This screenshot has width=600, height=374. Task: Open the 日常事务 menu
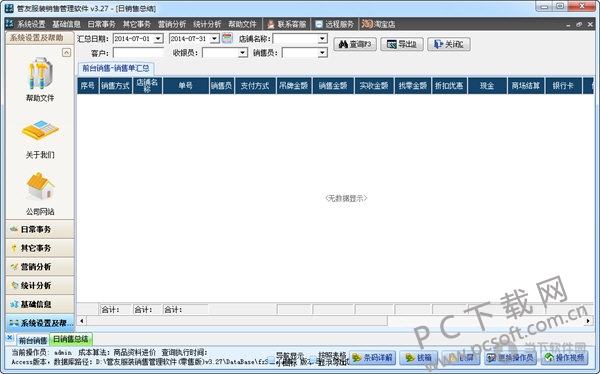coord(101,24)
